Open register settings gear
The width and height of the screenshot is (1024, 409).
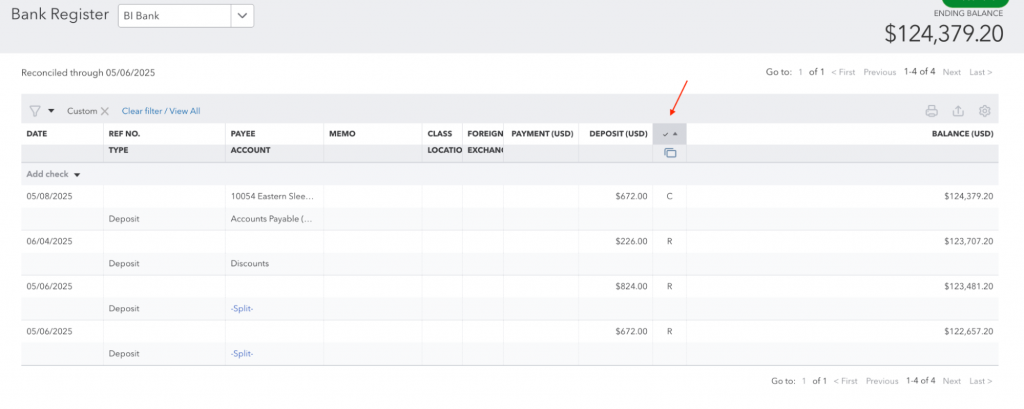(984, 111)
